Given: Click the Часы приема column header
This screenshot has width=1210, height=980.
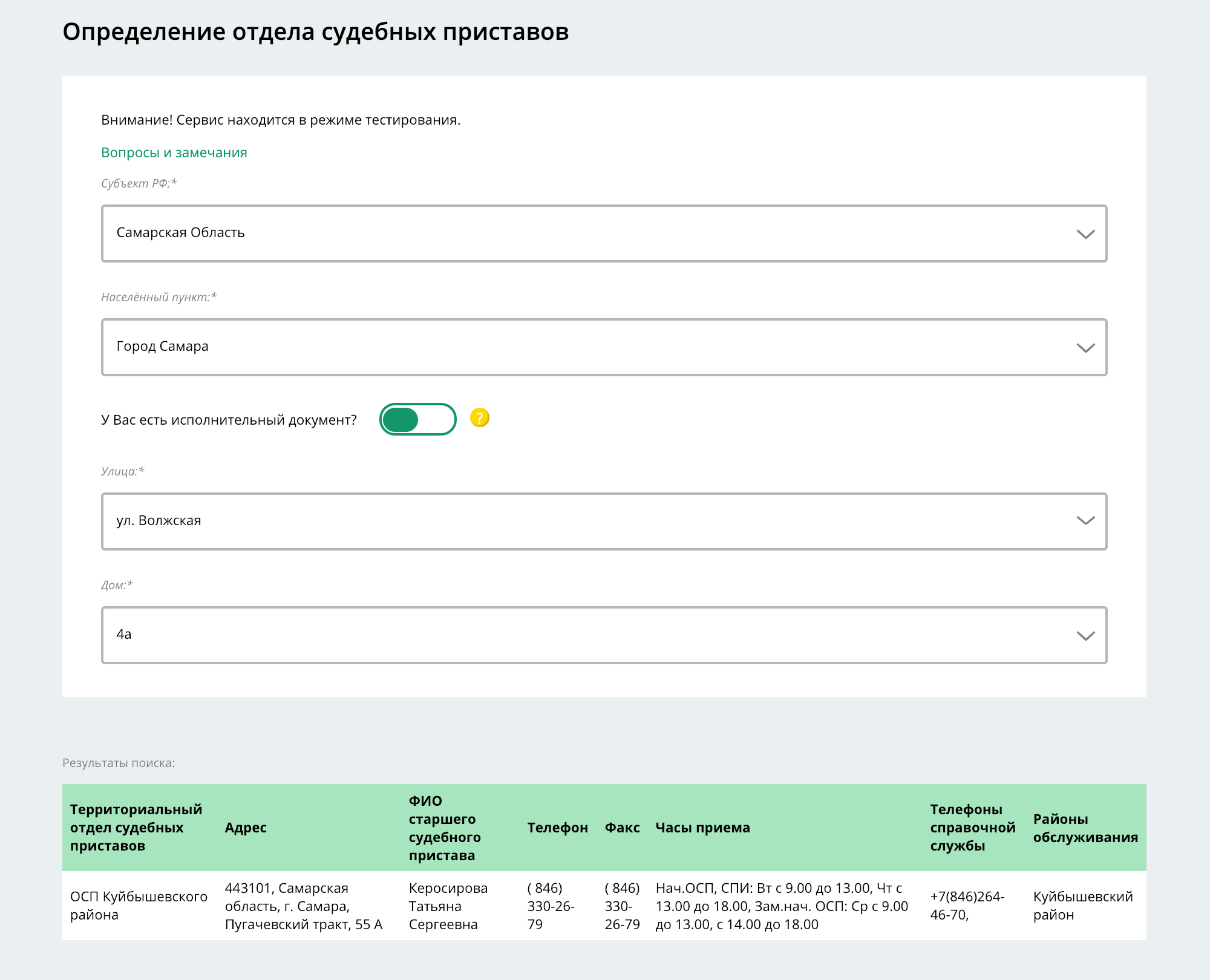Looking at the screenshot, I should click(702, 828).
